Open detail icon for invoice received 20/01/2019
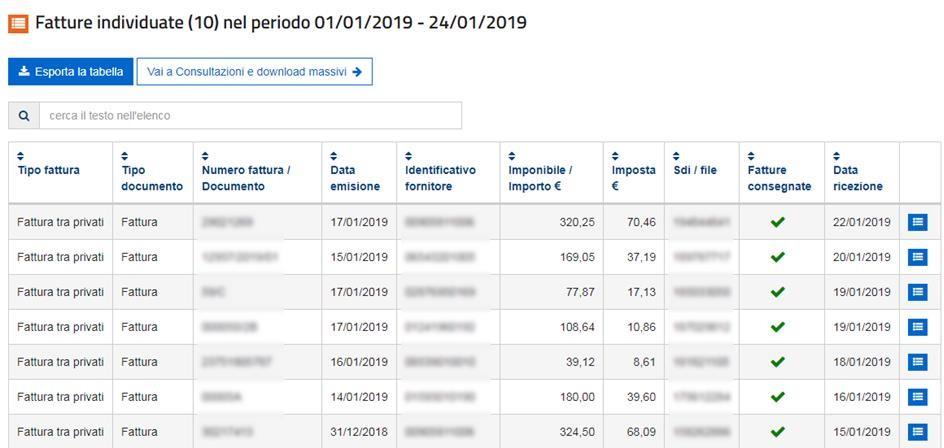This screenshot has height=448, width=944. (x=917, y=257)
